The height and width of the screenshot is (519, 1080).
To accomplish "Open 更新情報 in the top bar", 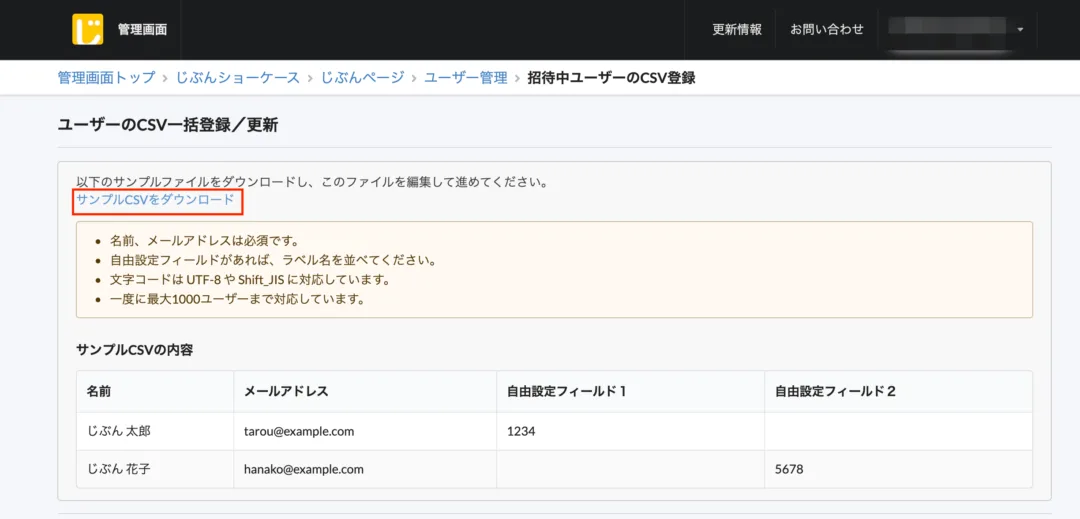I will point(737,30).
